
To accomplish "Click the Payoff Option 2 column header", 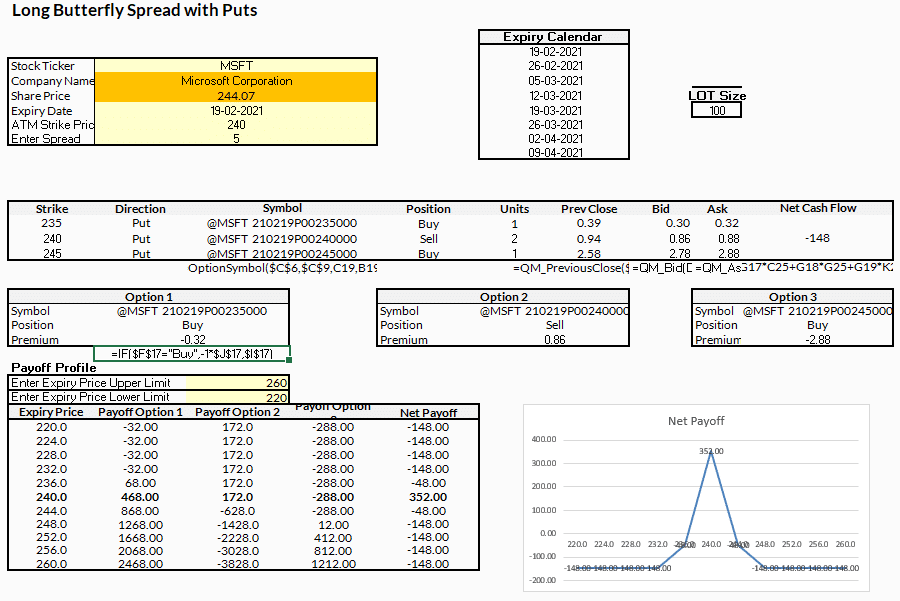I will (x=237, y=412).
